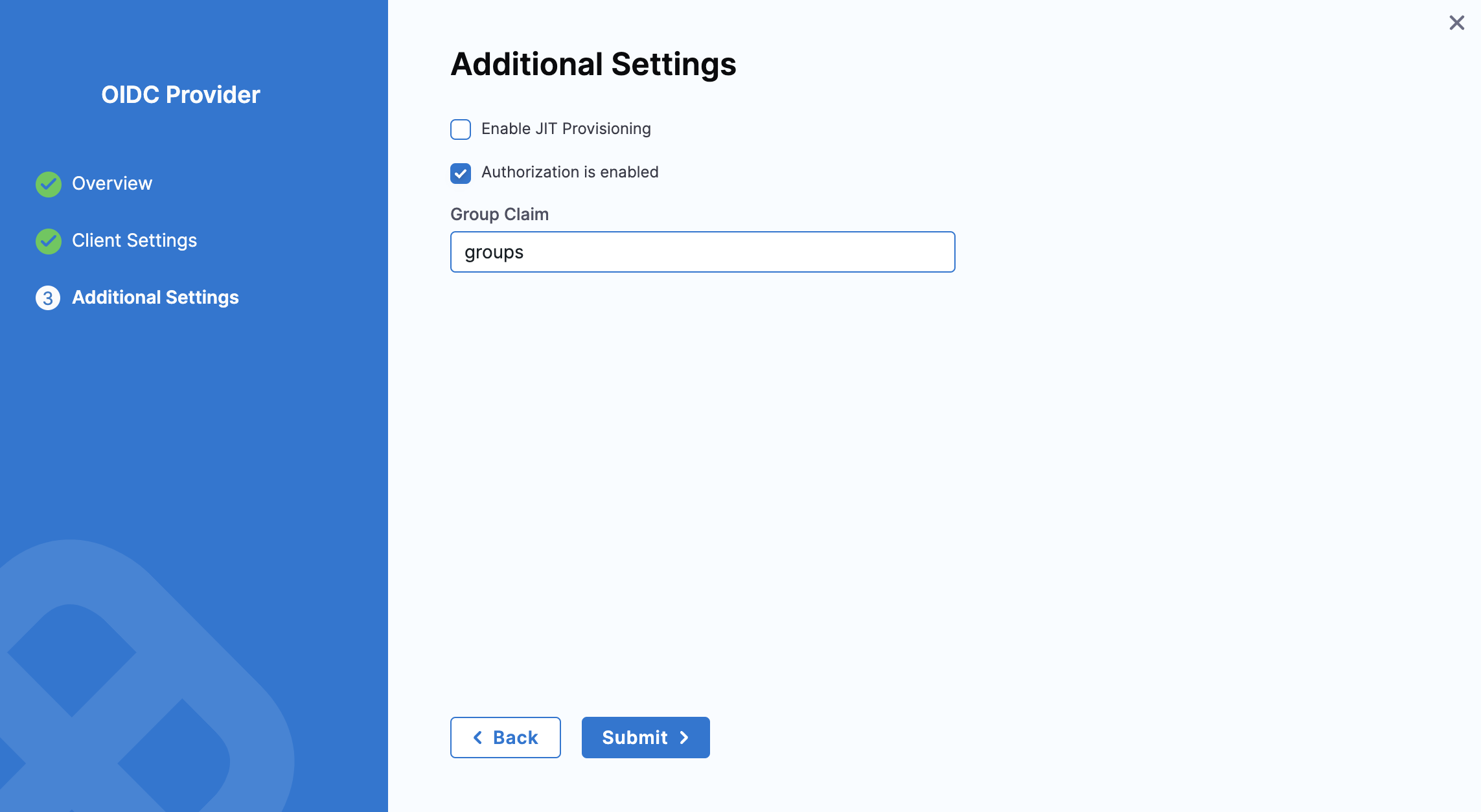1481x812 pixels.
Task: Click the X icon to close the wizard
Action: point(1457,23)
